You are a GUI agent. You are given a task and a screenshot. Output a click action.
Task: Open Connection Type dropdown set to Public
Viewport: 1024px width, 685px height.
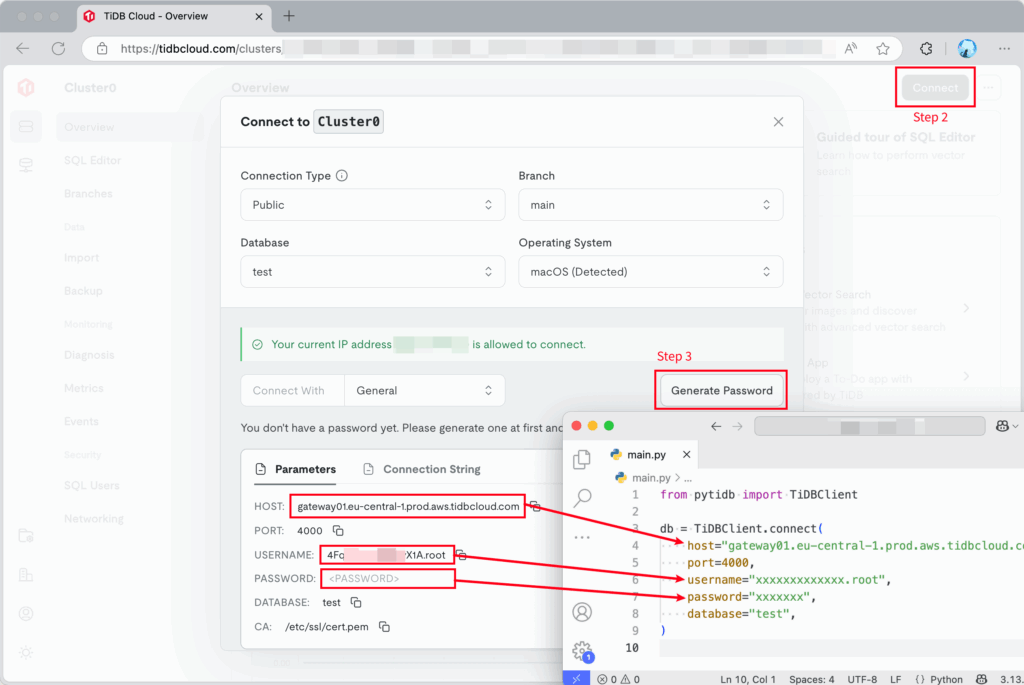pyautogui.click(x=372, y=205)
